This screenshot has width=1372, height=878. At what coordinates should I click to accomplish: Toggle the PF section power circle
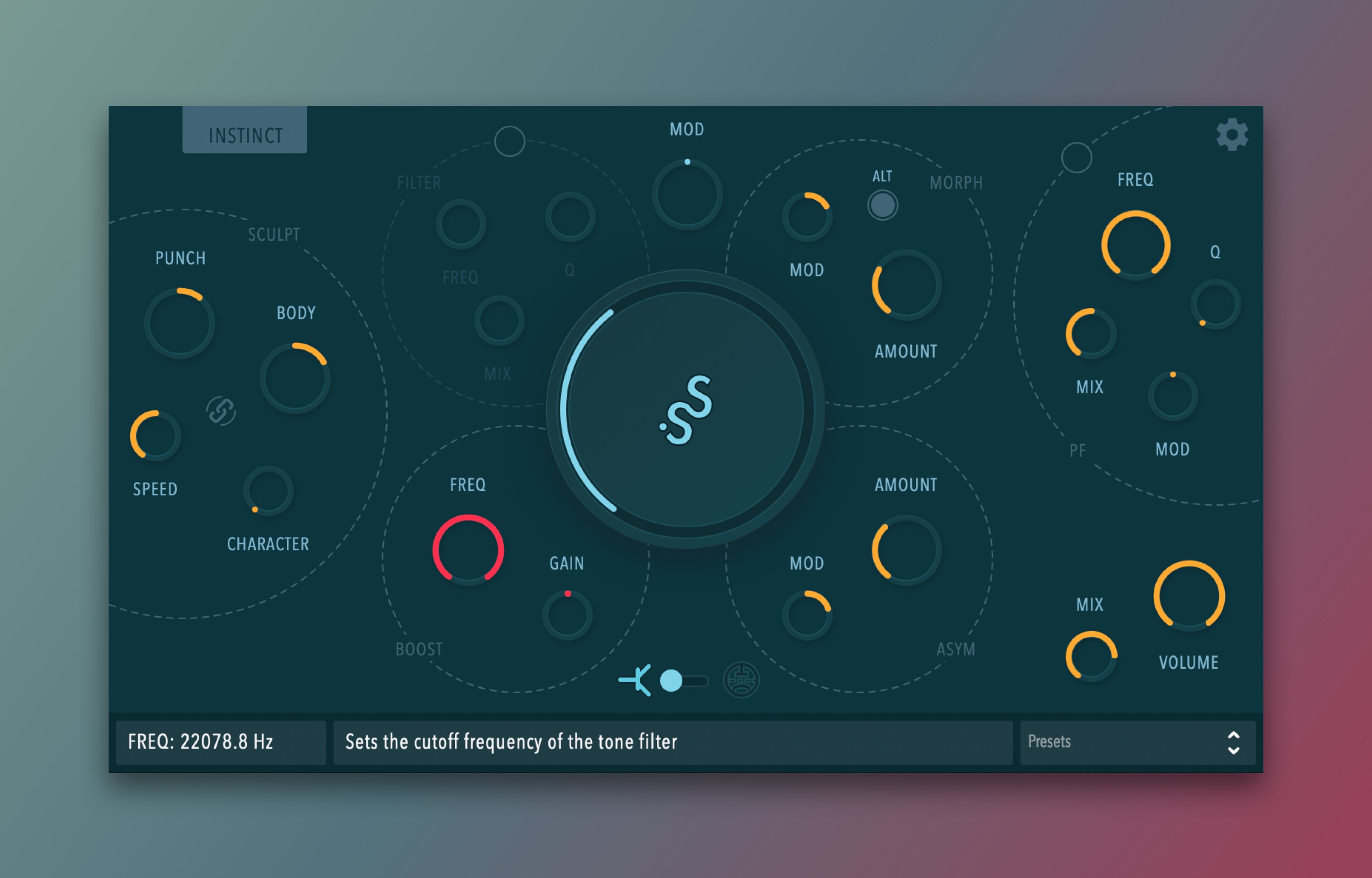point(1076,157)
